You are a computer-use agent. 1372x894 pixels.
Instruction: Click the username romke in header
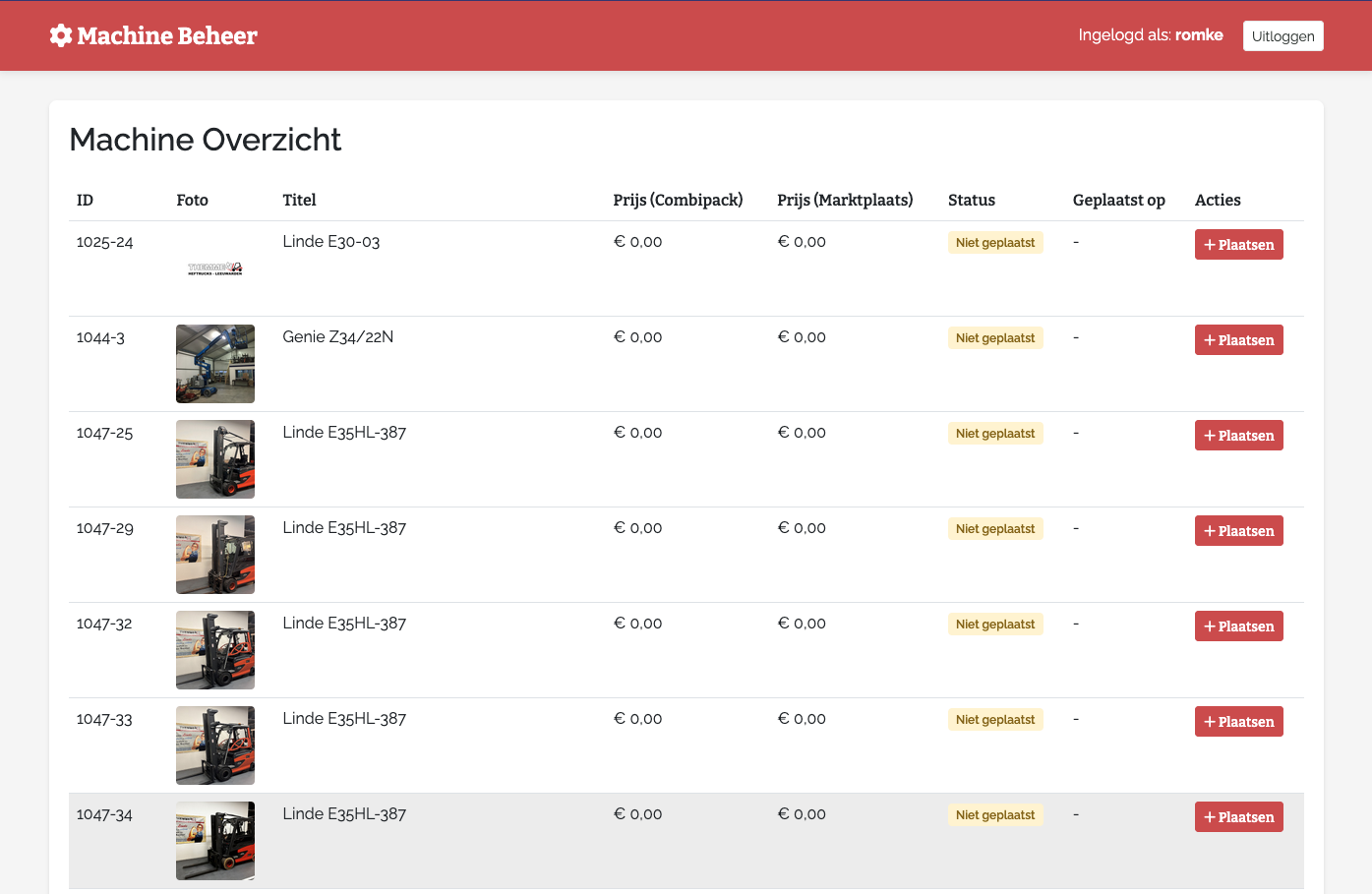1199,35
